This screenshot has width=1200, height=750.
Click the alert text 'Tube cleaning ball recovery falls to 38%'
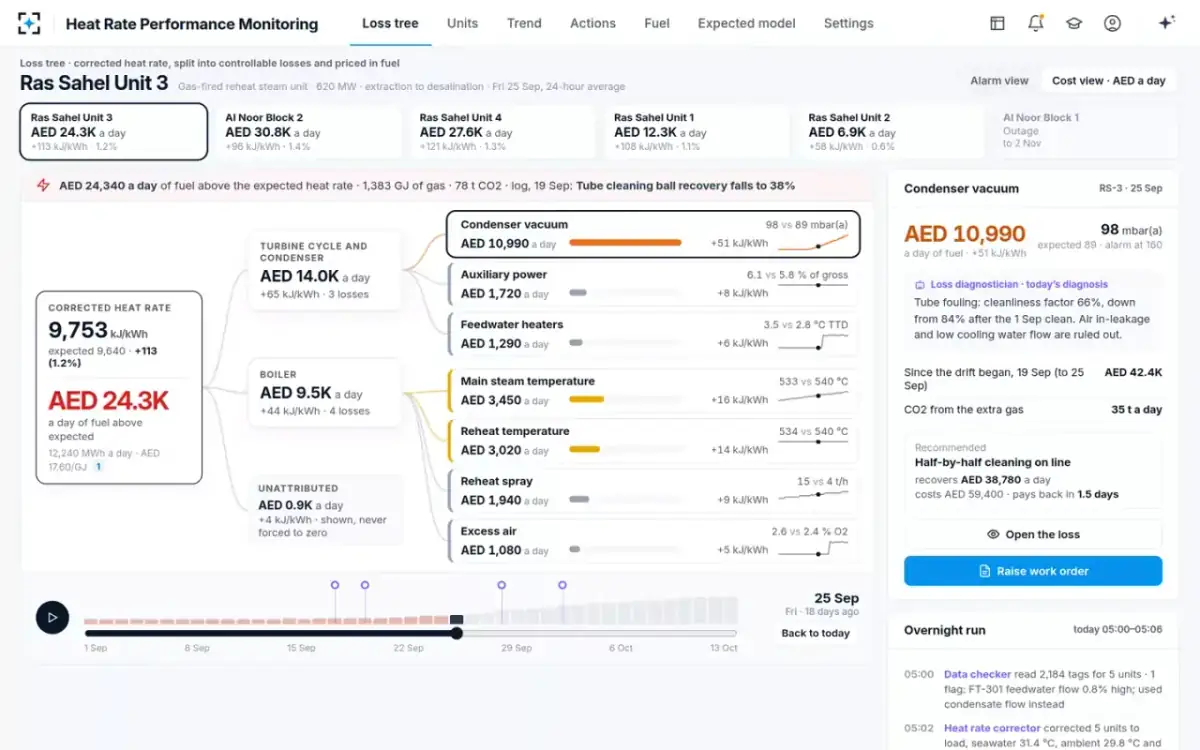[x=686, y=185]
